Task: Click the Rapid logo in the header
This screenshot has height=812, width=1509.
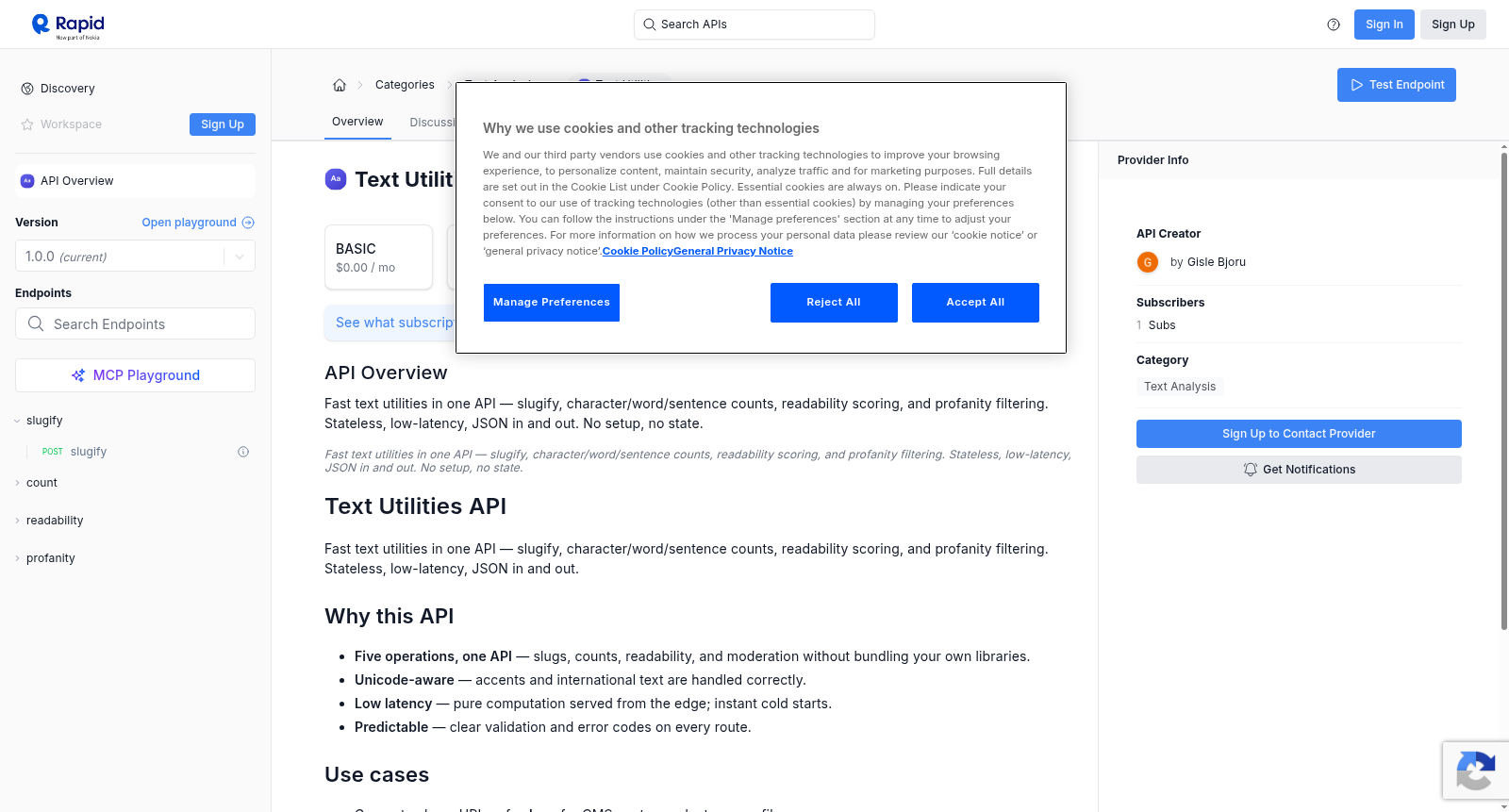Action: [68, 25]
